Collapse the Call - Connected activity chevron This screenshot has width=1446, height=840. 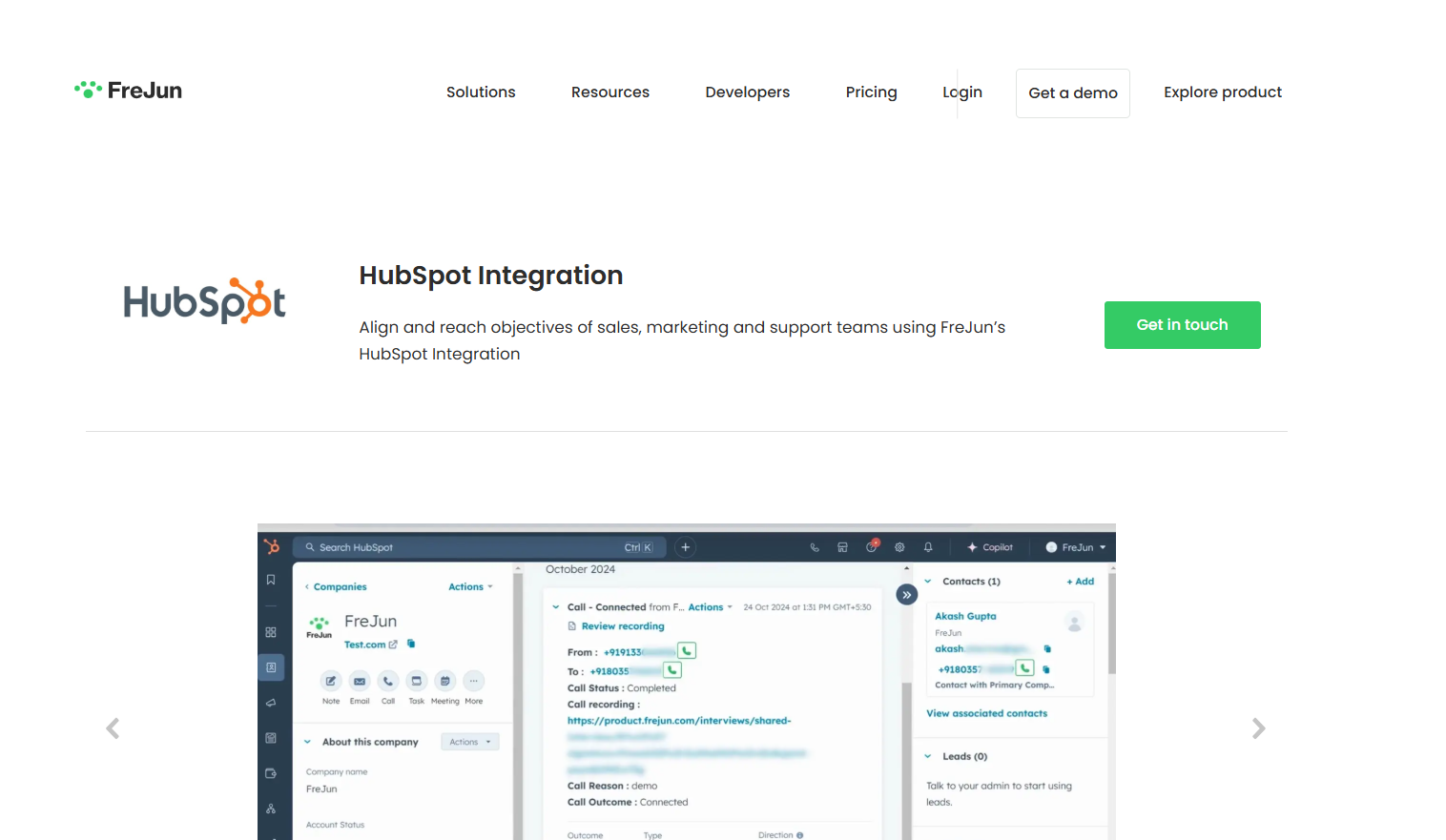556,606
